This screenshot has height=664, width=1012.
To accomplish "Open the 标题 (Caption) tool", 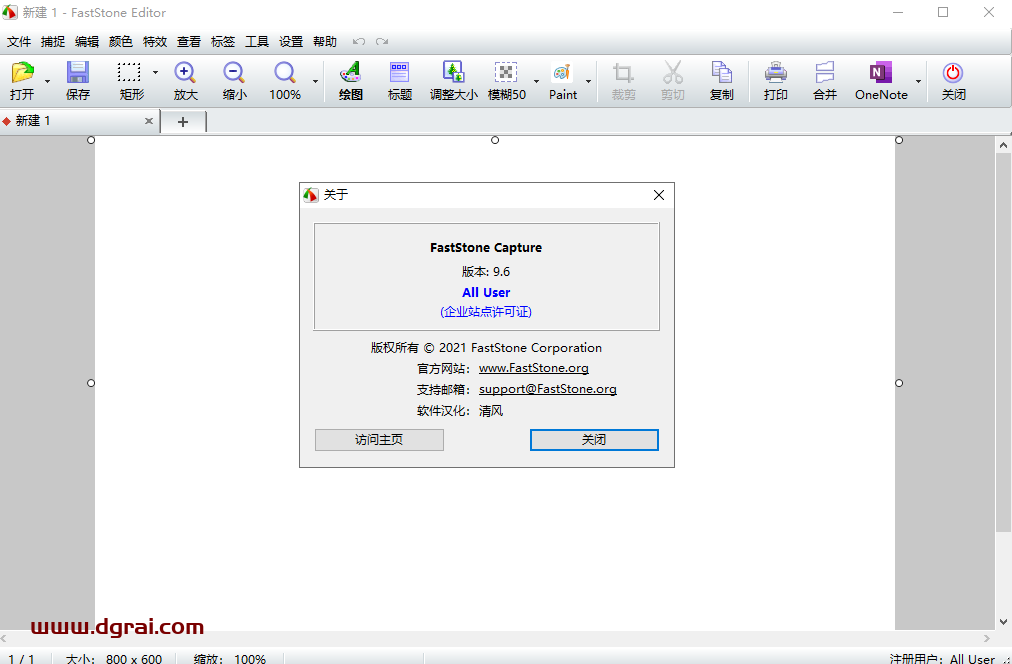I will point(399,80).
